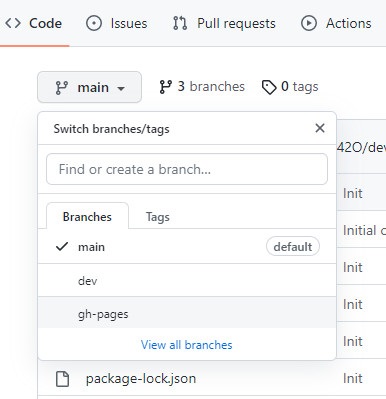Image resolution: width=386 pixels, height=399 pixels.
Task: Click the package-lock.json file icon
Action: tap(62, 379)
